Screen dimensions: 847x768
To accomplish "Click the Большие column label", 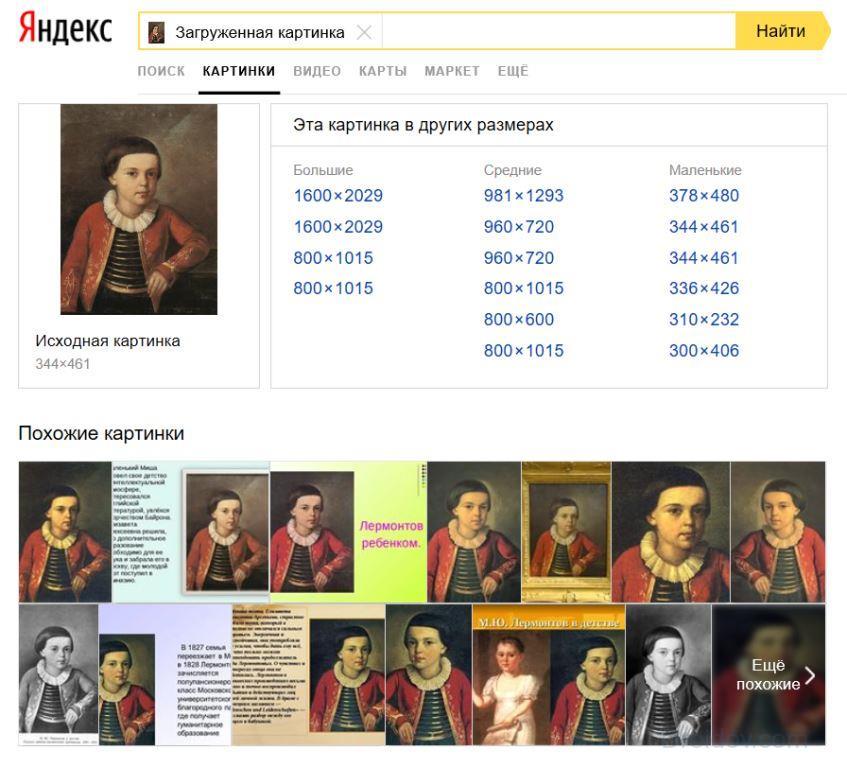I will [323, 170].
